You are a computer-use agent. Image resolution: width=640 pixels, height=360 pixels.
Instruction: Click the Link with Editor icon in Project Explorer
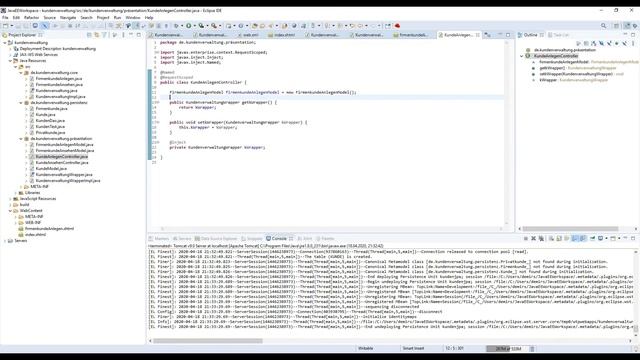pyautogui.click(x=97, y=35)
